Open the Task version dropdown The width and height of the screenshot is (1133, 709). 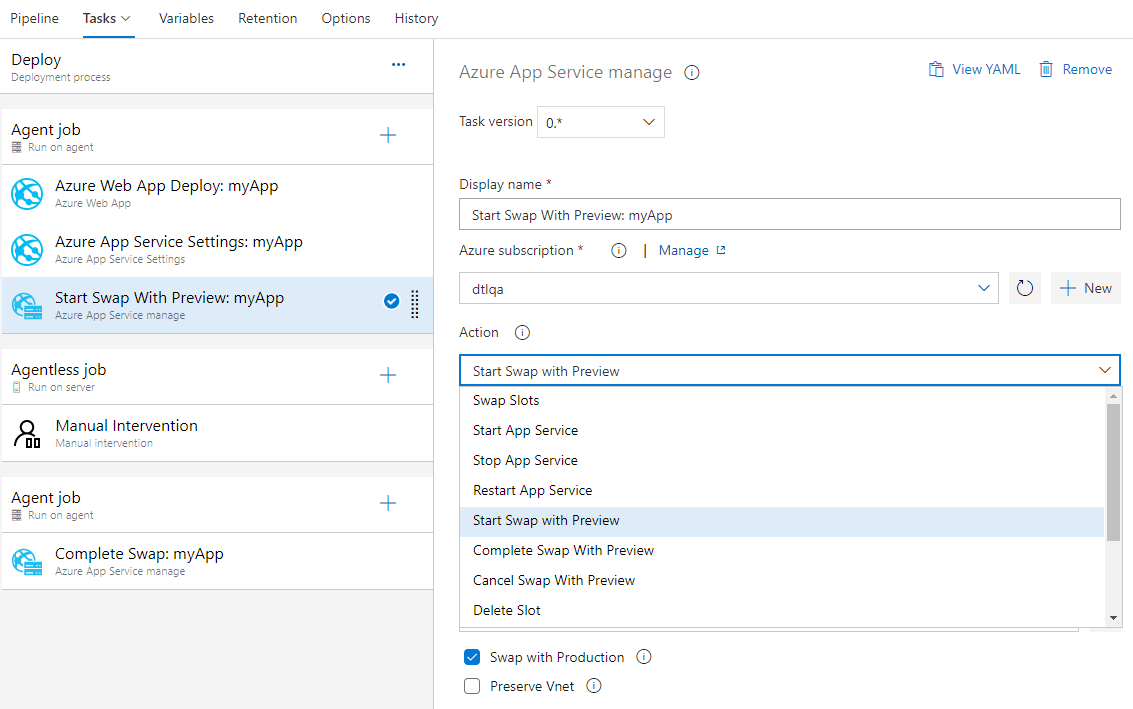(601, 121)
